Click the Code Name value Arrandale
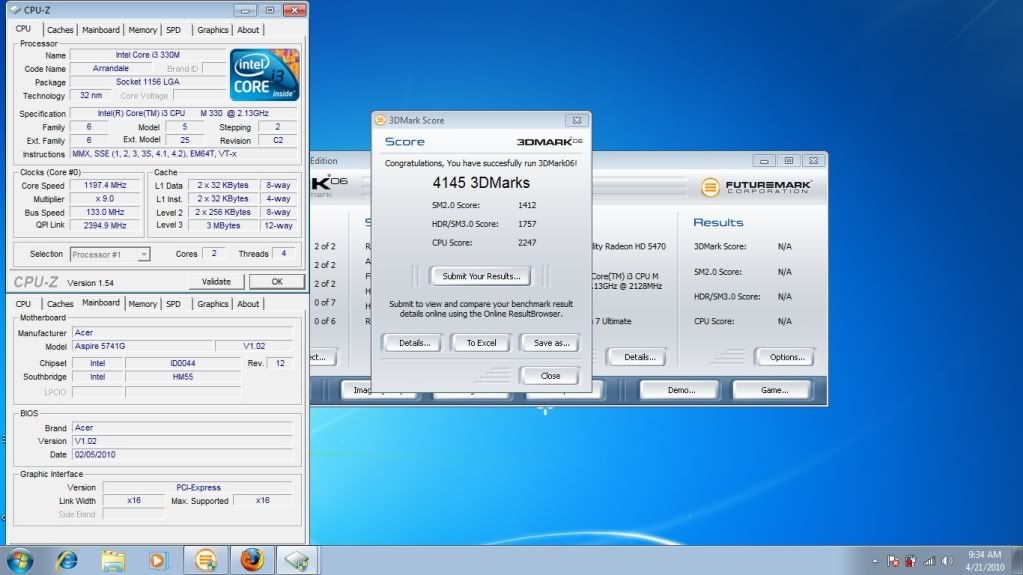The image size is (1023, 575). click(110, 68)
